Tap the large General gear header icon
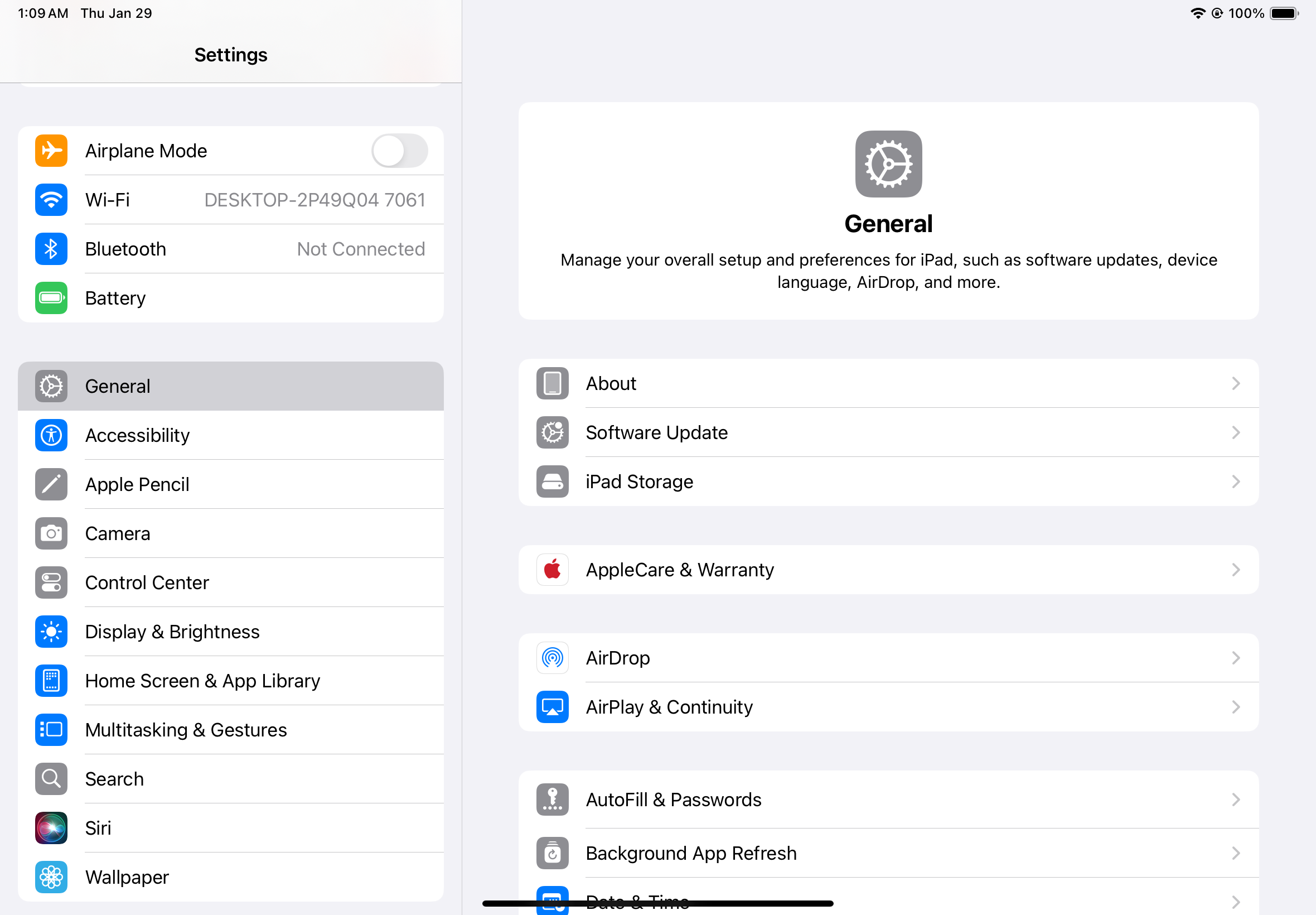Viewport: 1316px width, 915px height. [x=889, y=164]
